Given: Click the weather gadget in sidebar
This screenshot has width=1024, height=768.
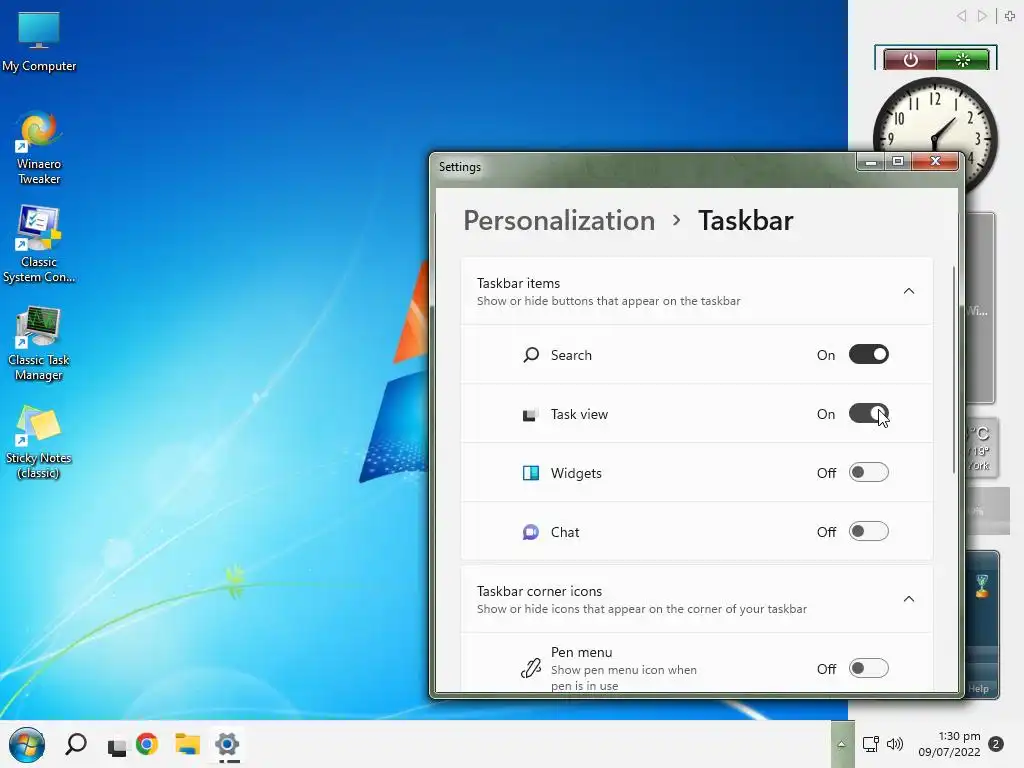Looking at the screenshot, I should click(980, 448).
